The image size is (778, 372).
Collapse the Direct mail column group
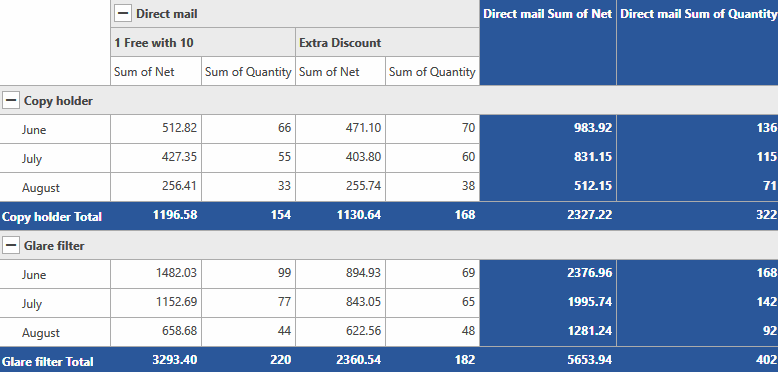pos(123,13)
